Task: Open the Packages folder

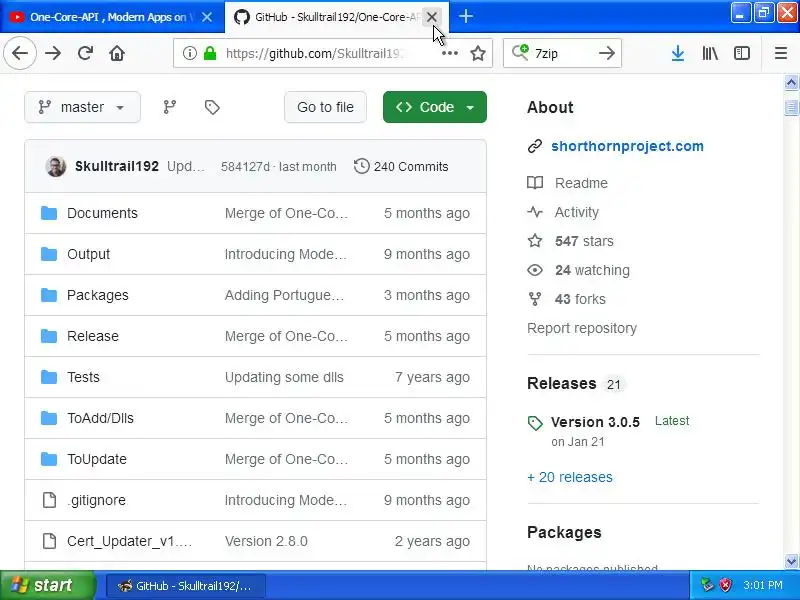Action: pyautogui.click(x=97, y=295)
